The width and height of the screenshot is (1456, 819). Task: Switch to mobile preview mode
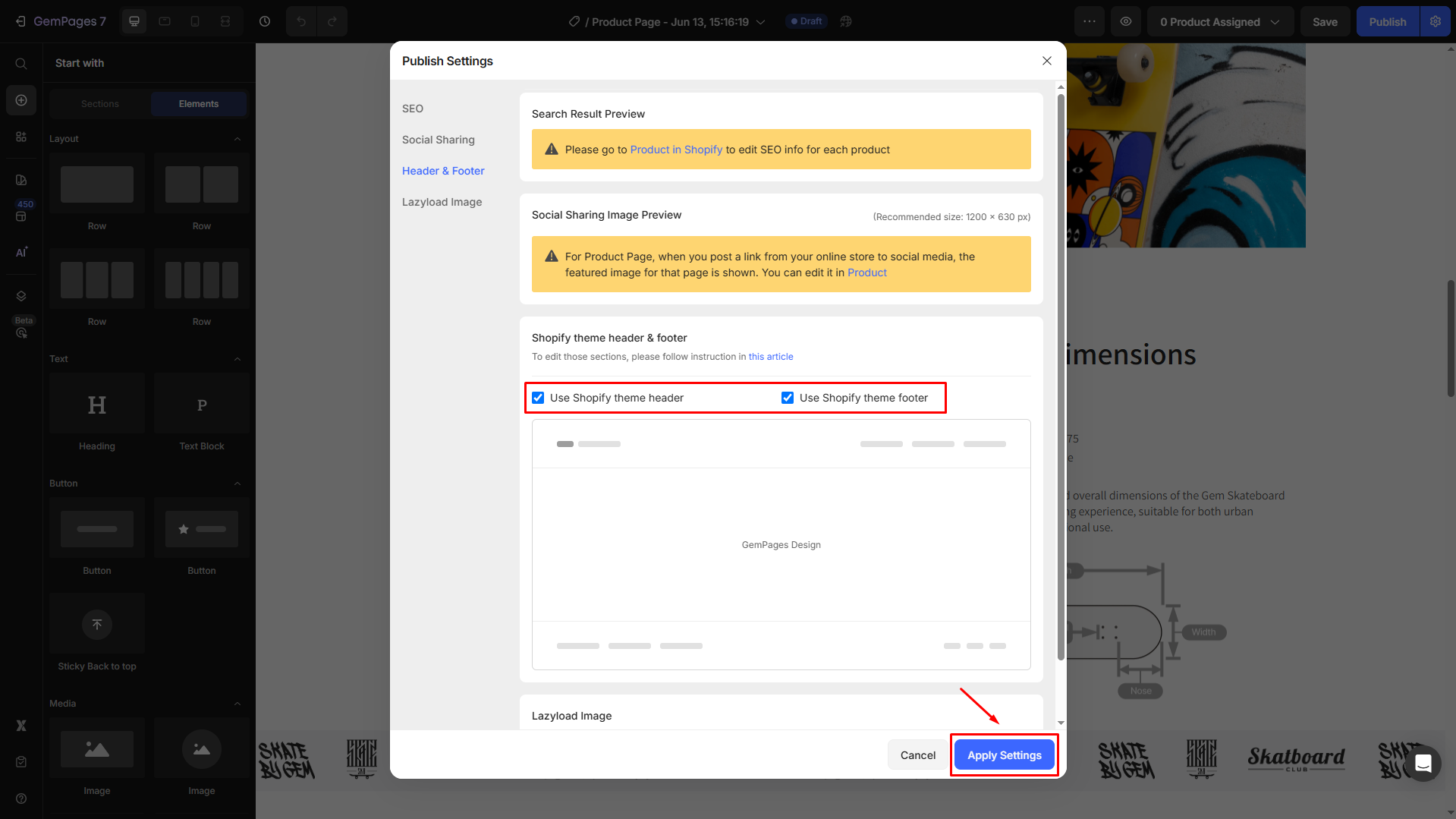[x=195, y=21]
